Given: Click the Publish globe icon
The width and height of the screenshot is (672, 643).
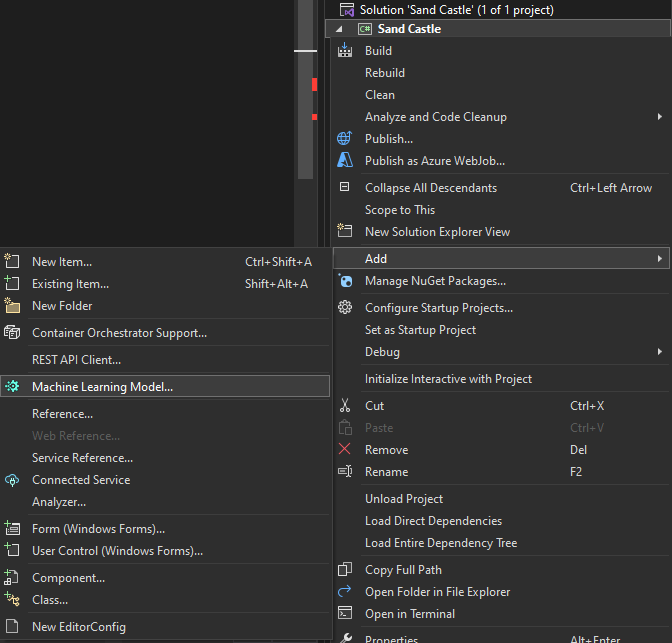Looking at the screenshot, I should point(345,138).
